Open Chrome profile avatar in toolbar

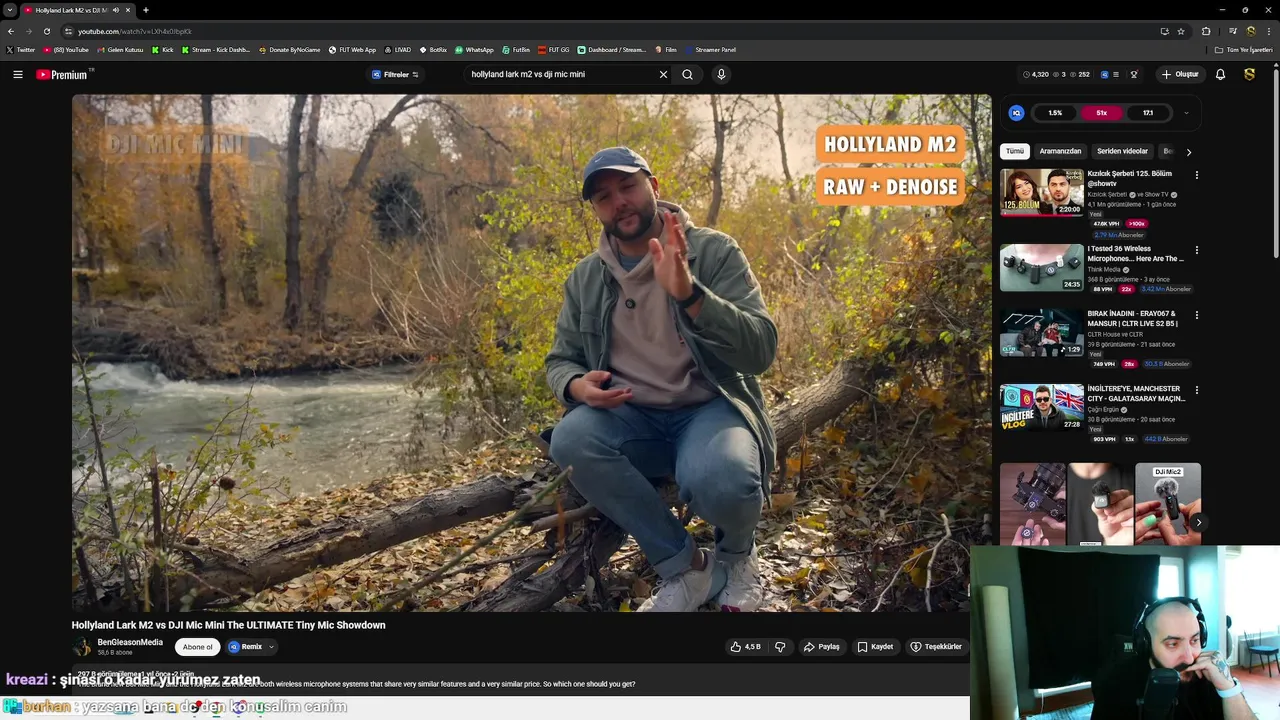1250,31
